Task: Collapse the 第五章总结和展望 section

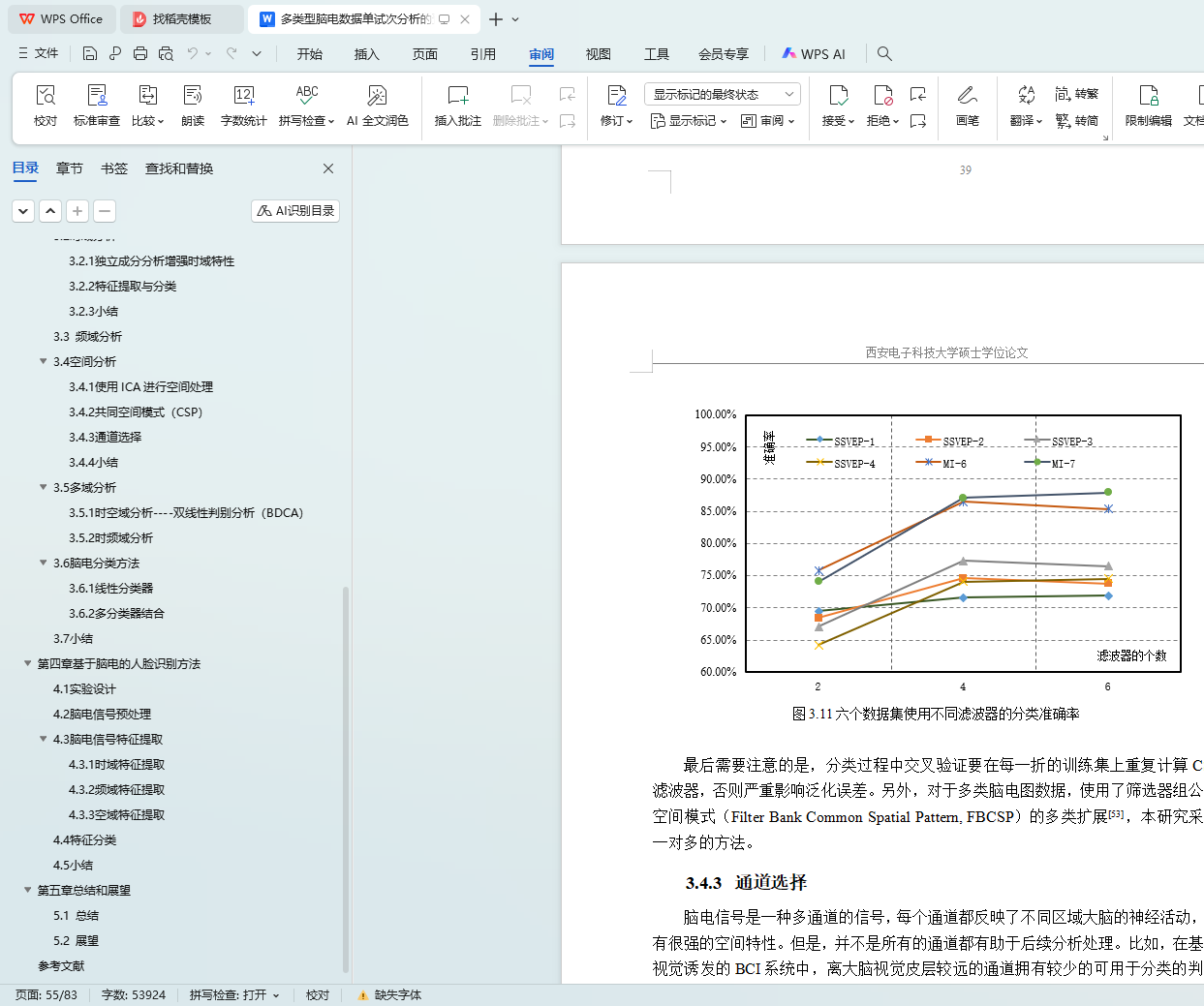Action: (x=27, y=890)
